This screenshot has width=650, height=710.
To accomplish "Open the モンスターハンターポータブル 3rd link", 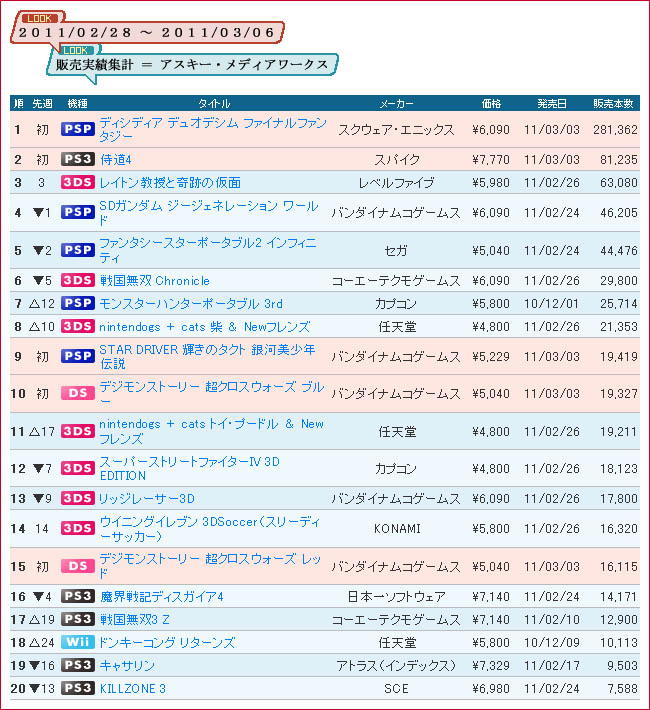I will (191, 303).
